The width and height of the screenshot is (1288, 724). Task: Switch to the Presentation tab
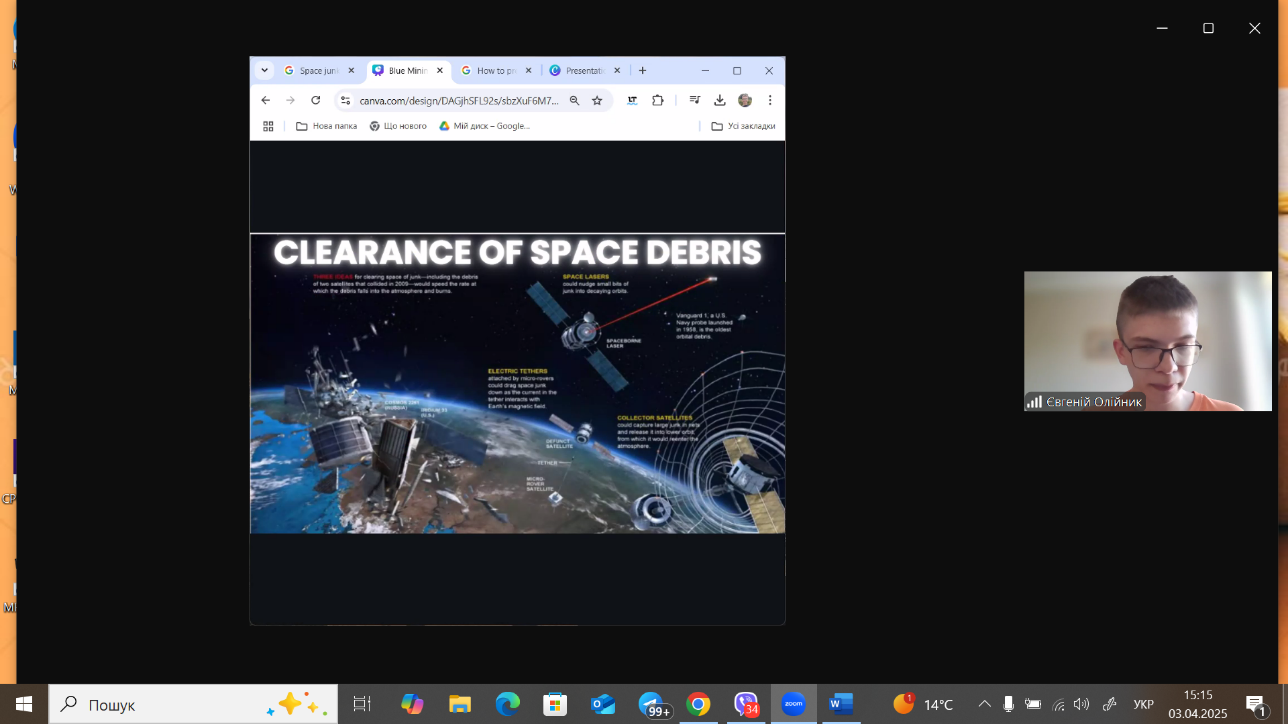tap(584, 71)
